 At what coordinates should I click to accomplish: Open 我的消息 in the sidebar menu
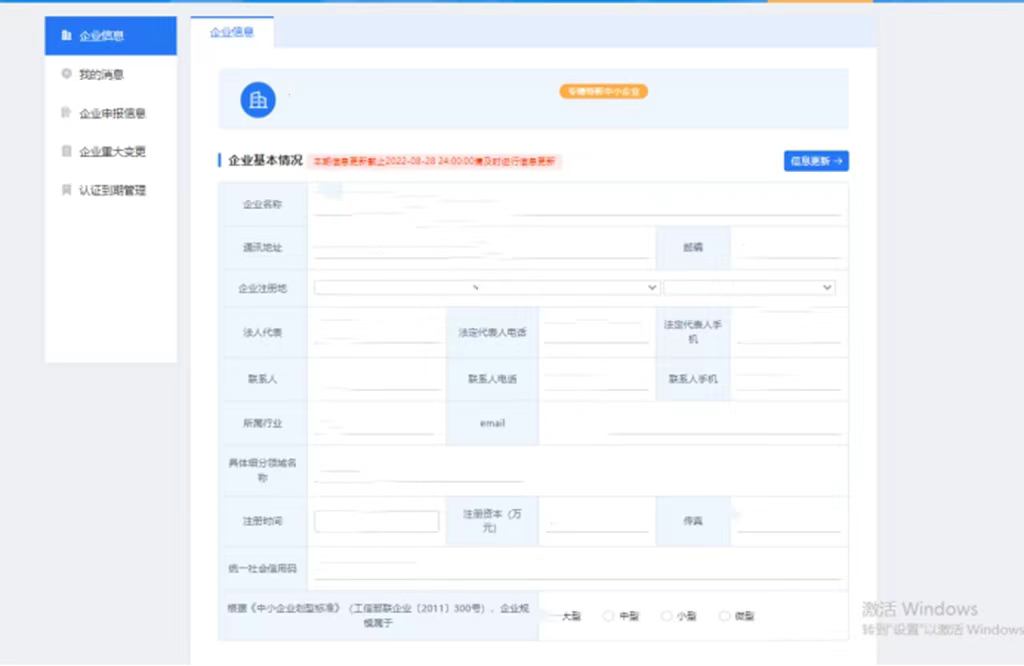(x=101, y=75)
